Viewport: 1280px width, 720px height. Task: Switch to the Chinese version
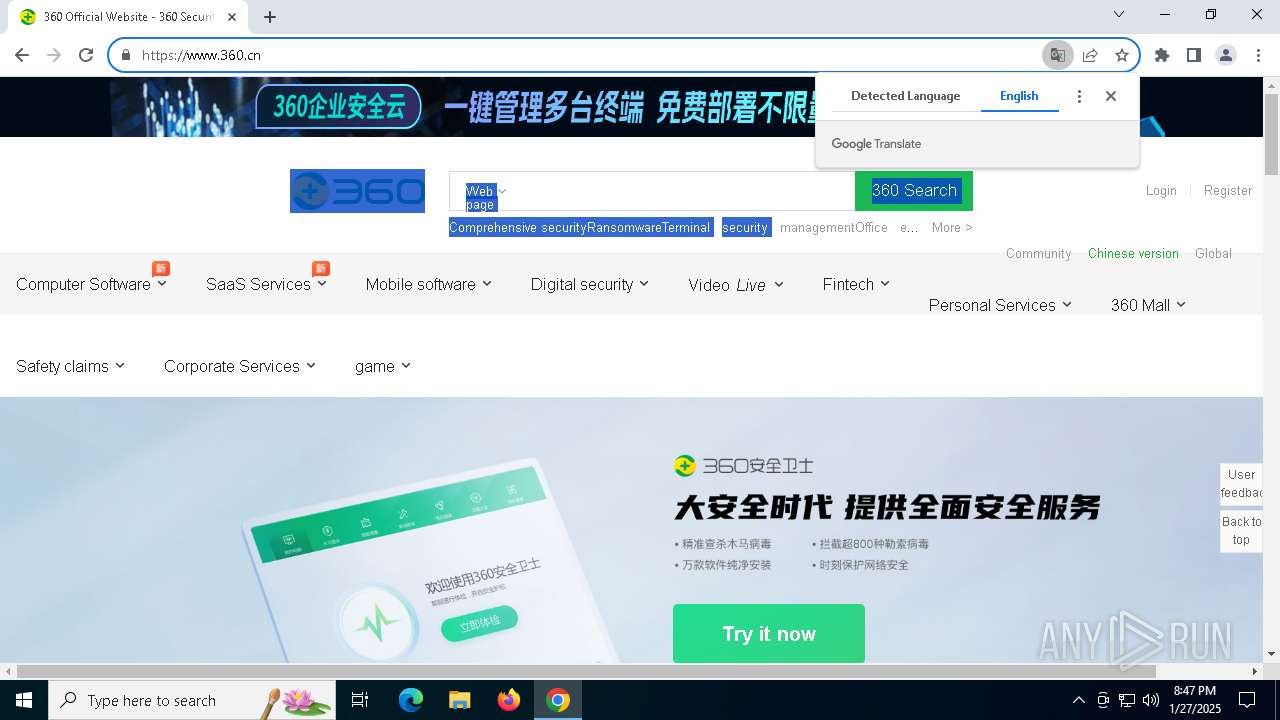click(x=1133, y=253)
